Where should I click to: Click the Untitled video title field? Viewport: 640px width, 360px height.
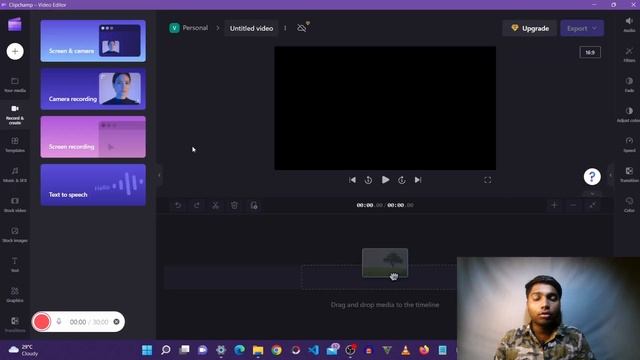point(251,29)
